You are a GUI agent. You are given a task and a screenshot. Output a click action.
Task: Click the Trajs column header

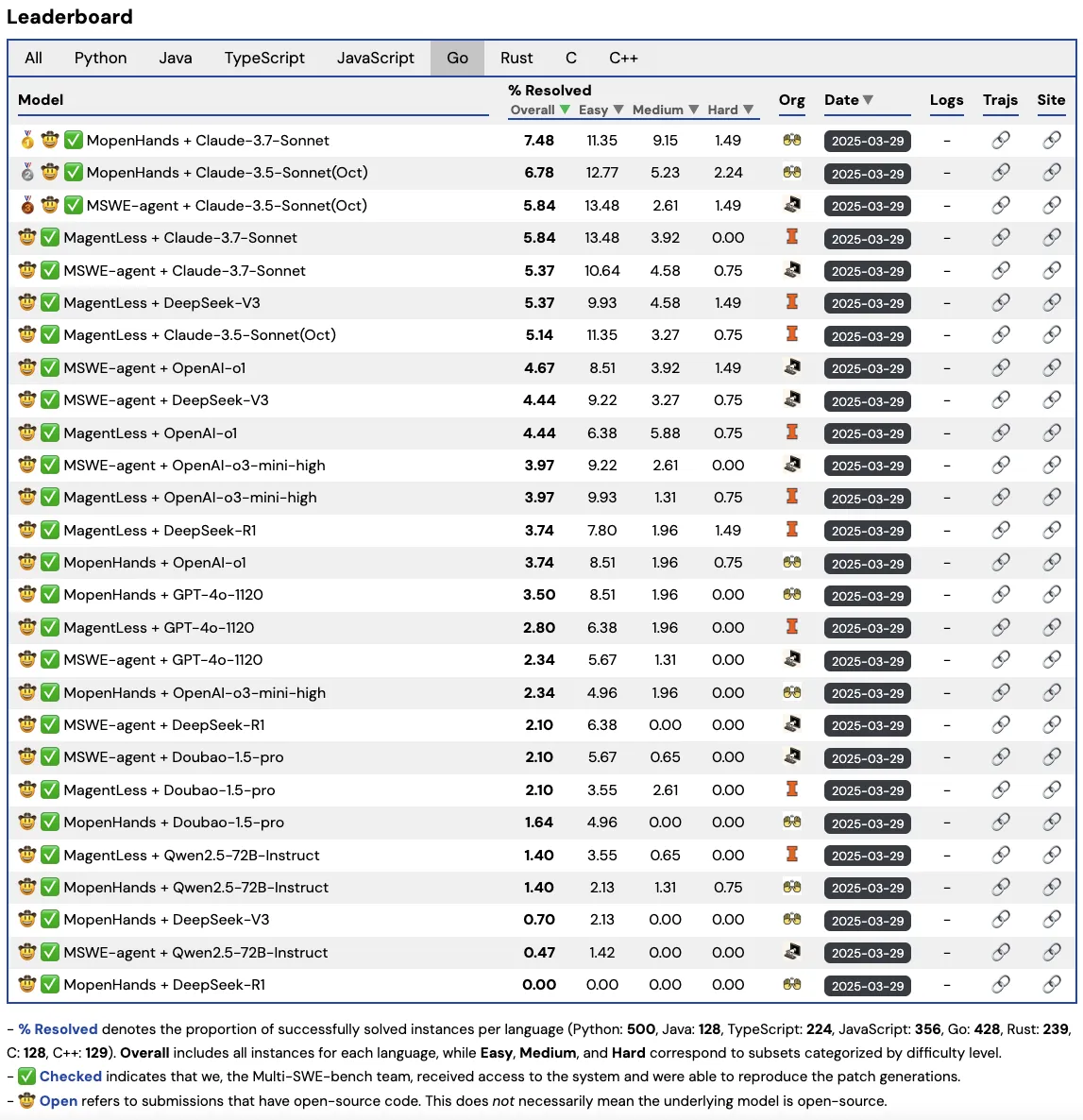(x=1000, y=100)
